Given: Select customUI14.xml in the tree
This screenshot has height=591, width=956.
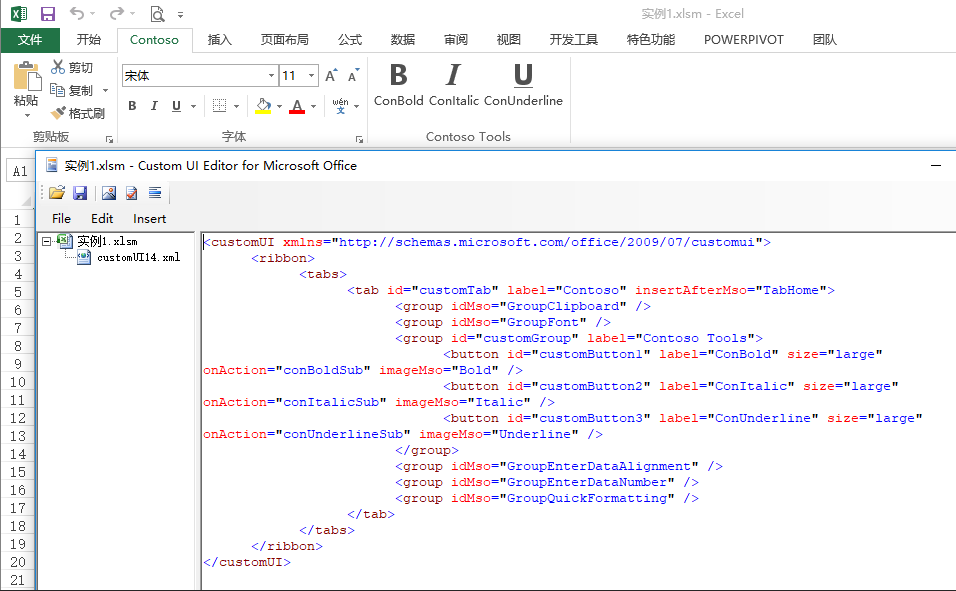Looking at the screenshot, I should 138,257.
